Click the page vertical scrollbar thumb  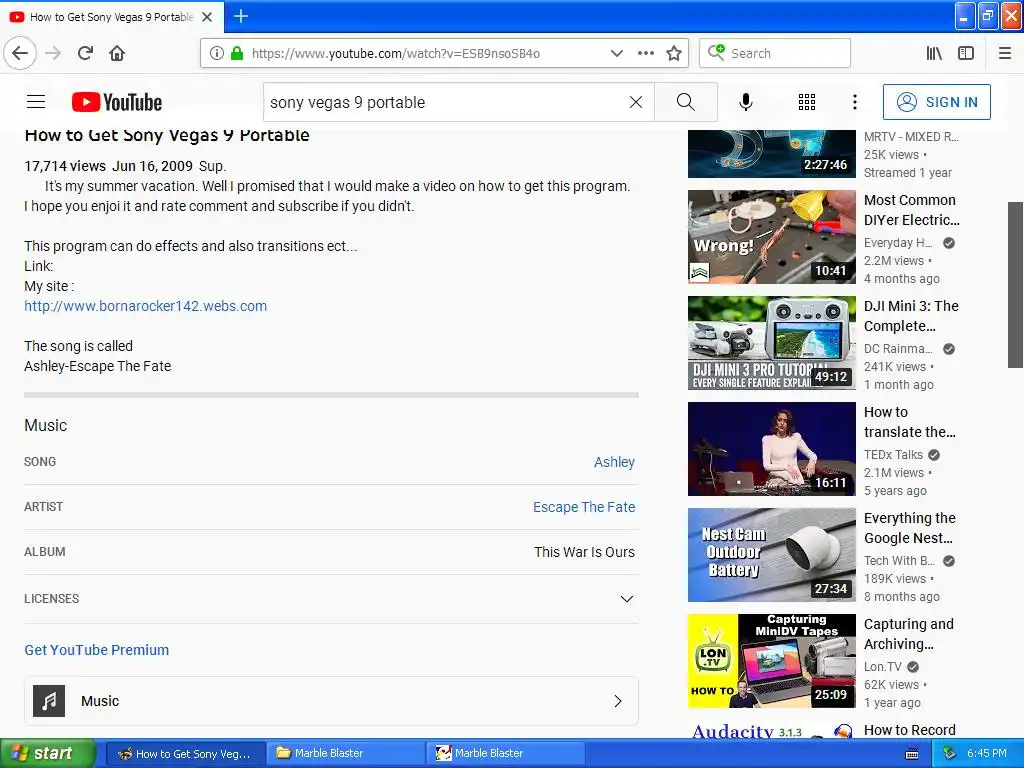coord(1015,285)
